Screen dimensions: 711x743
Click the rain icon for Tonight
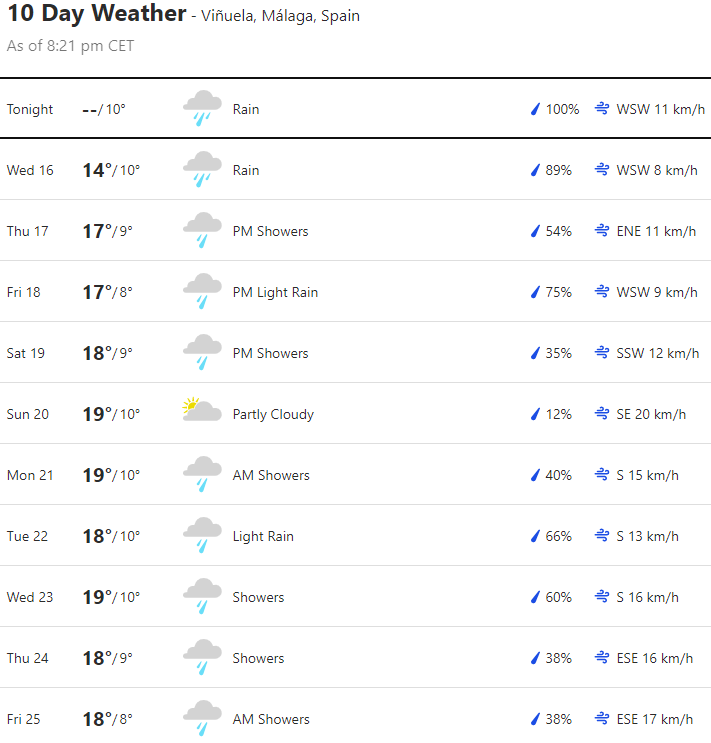click(202, 109)
